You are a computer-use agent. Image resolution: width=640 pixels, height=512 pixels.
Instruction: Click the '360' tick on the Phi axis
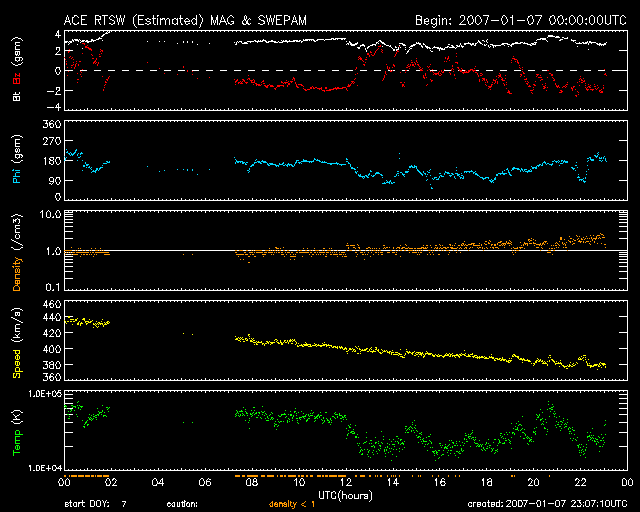point(52,124)
